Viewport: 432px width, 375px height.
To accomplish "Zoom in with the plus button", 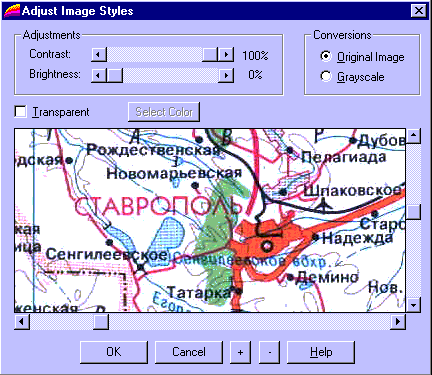I will click(240, 352).
